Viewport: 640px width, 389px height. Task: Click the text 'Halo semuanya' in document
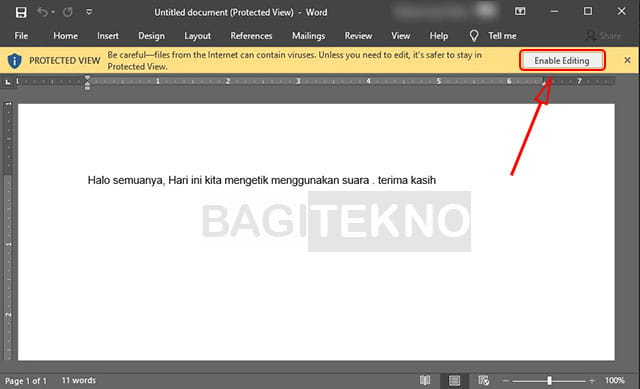click(125, 180)
